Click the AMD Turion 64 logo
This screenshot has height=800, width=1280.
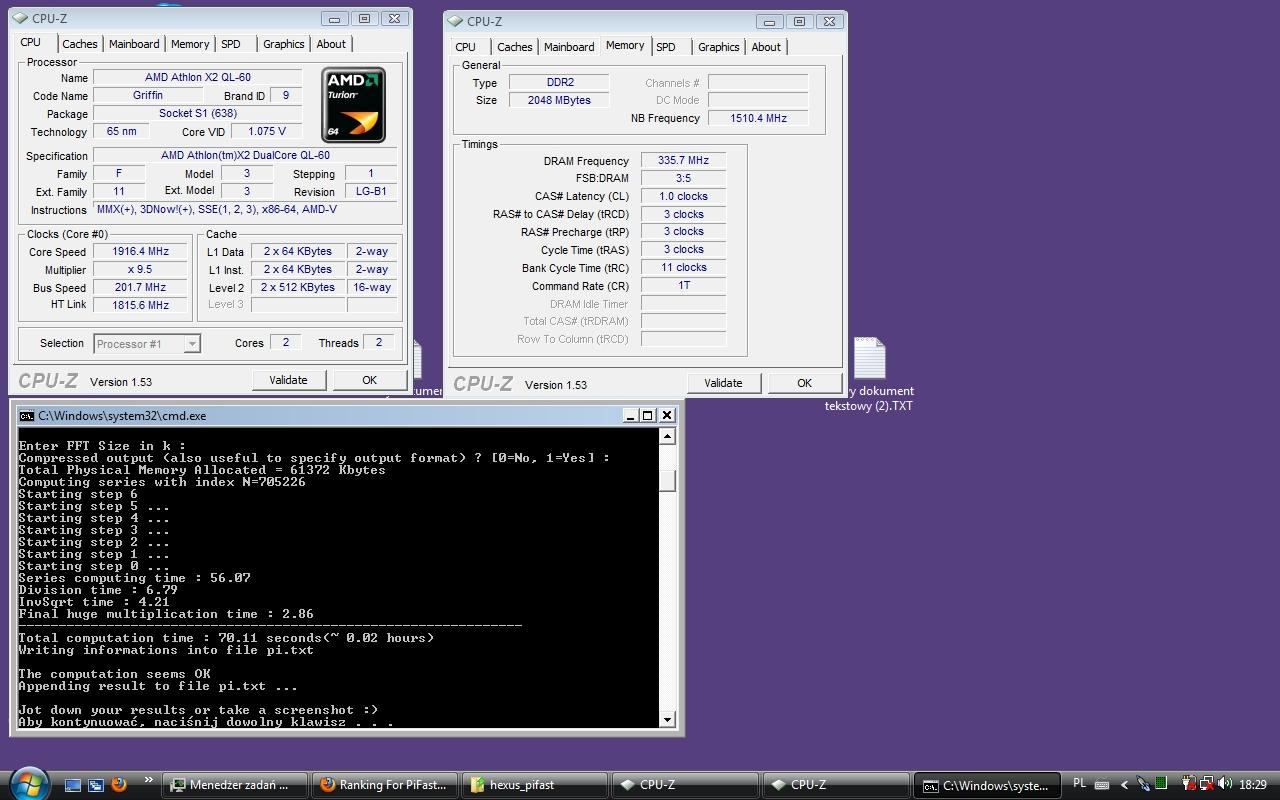[353, 105]
